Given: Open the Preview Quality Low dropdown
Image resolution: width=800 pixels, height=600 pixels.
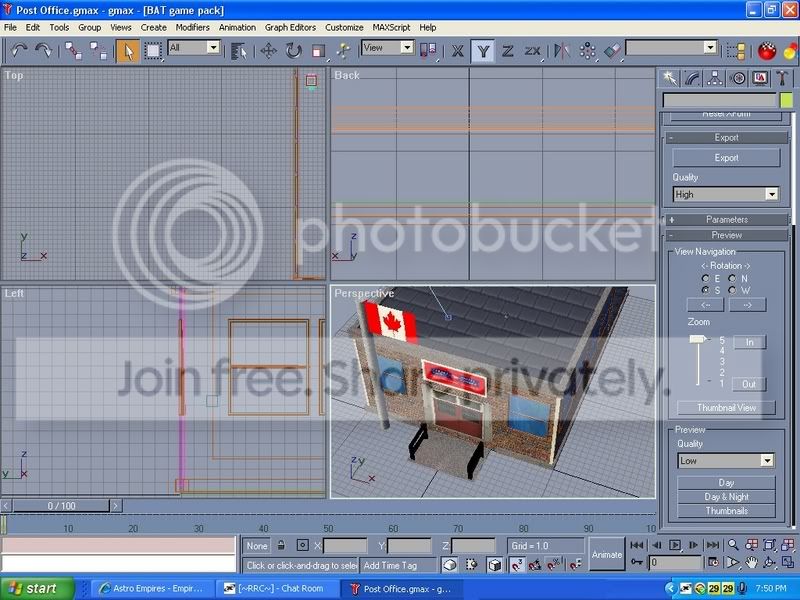Looking at the screenshot, I should click(x=726, y=461).
